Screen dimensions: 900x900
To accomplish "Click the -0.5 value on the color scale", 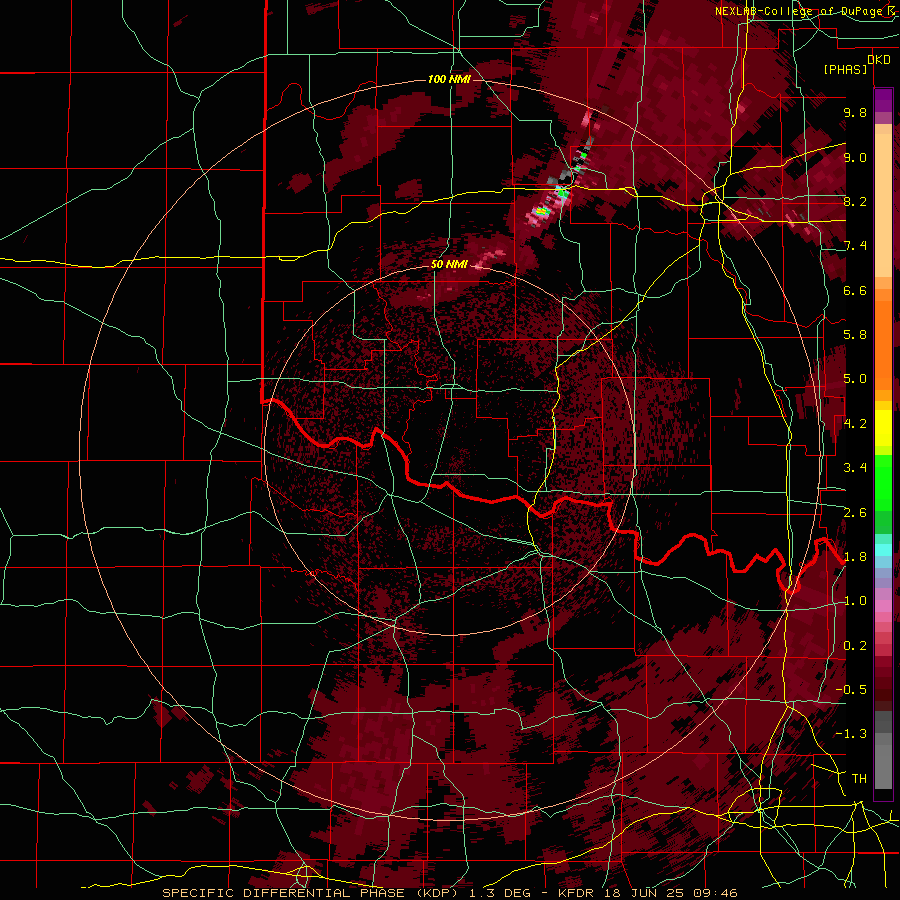I will coord(851,690).
